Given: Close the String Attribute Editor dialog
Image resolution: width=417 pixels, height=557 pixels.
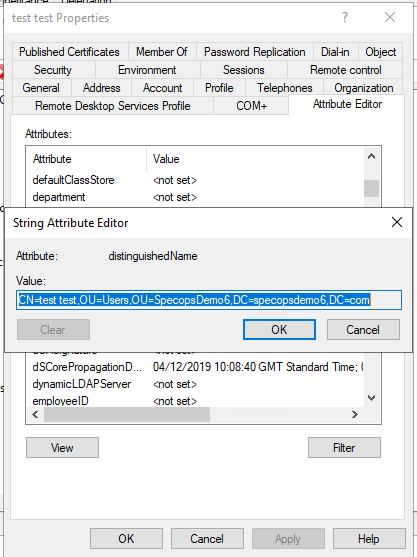Looking at the screenshot, I should [396, 222].
